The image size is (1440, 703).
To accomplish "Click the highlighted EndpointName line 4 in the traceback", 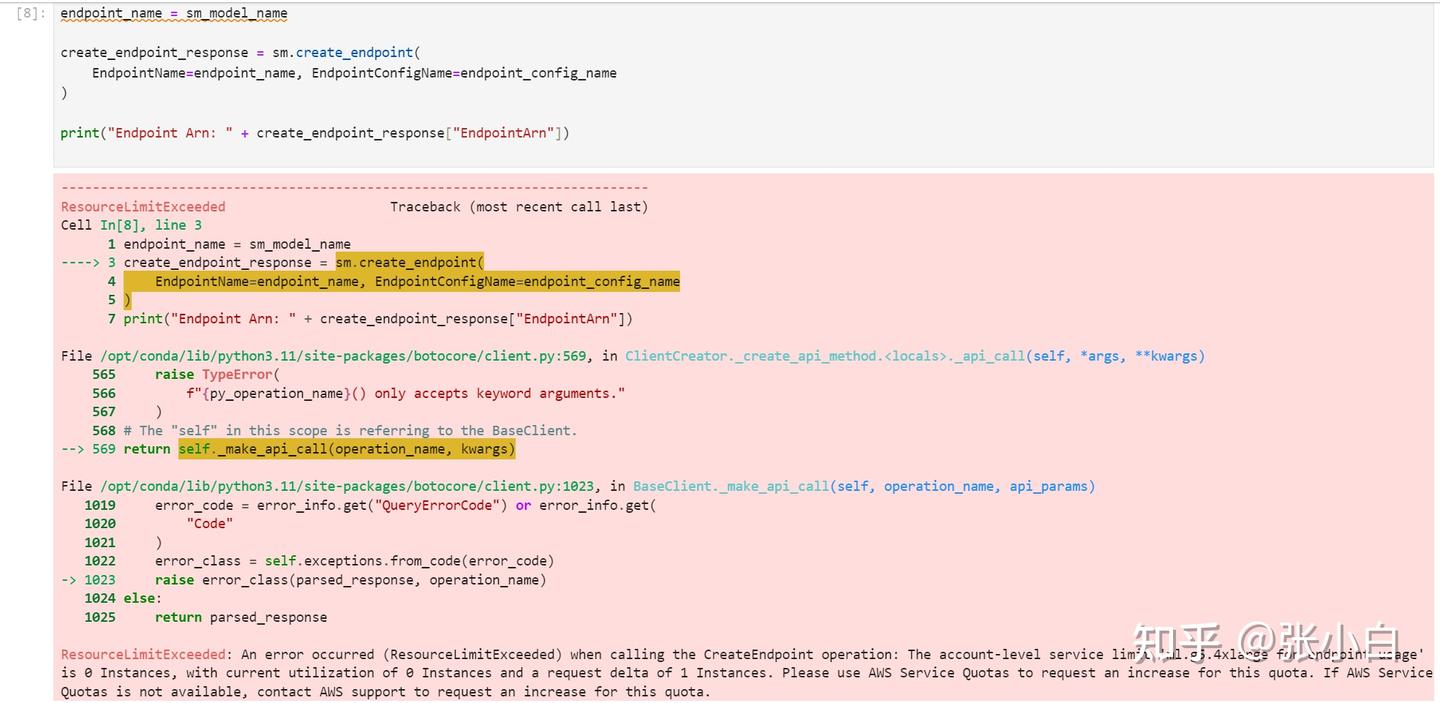I will pyautogui.click(x=417, y=281).
